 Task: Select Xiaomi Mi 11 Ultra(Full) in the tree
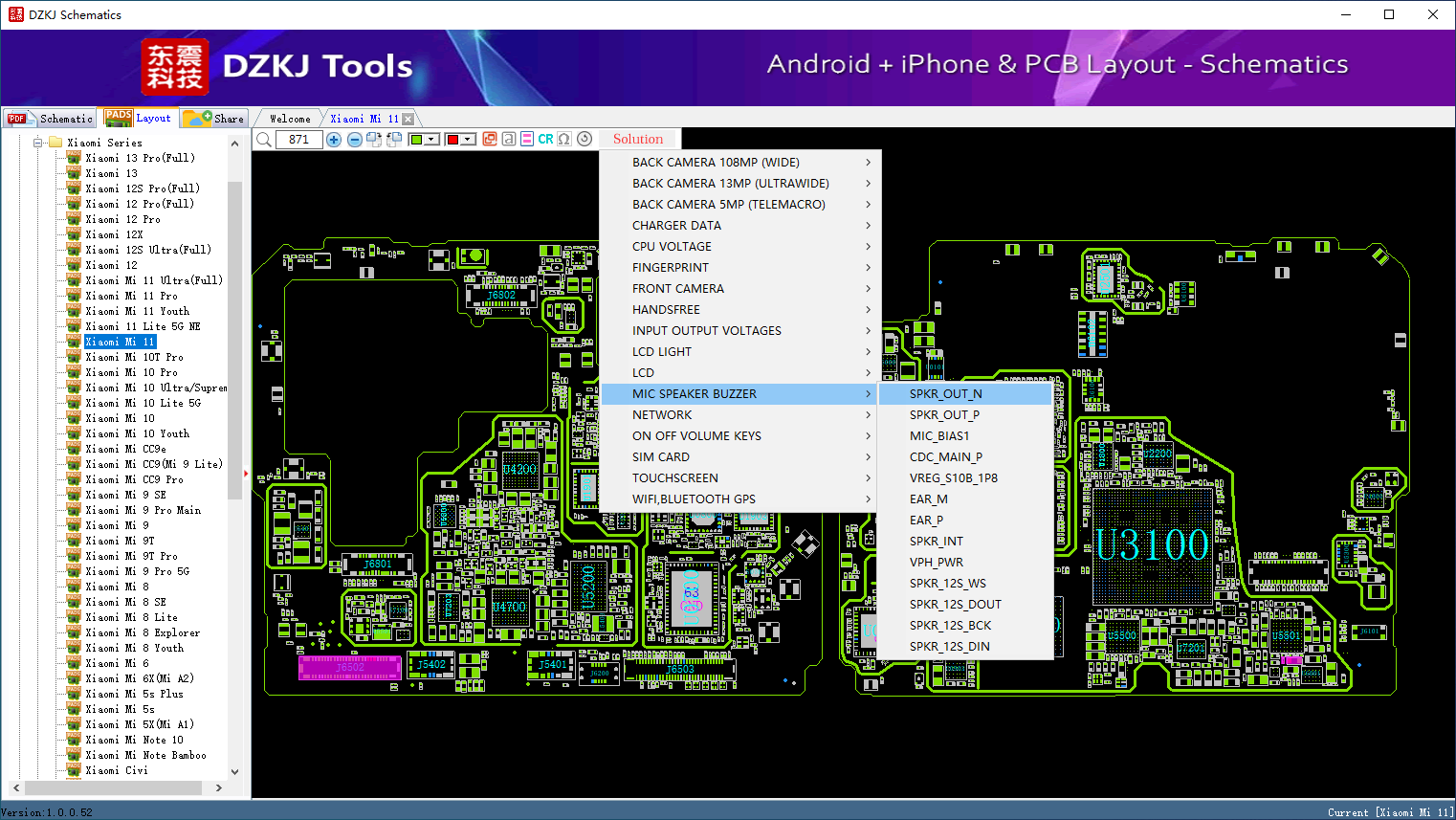pyautogui.click(x=154, y=280)
